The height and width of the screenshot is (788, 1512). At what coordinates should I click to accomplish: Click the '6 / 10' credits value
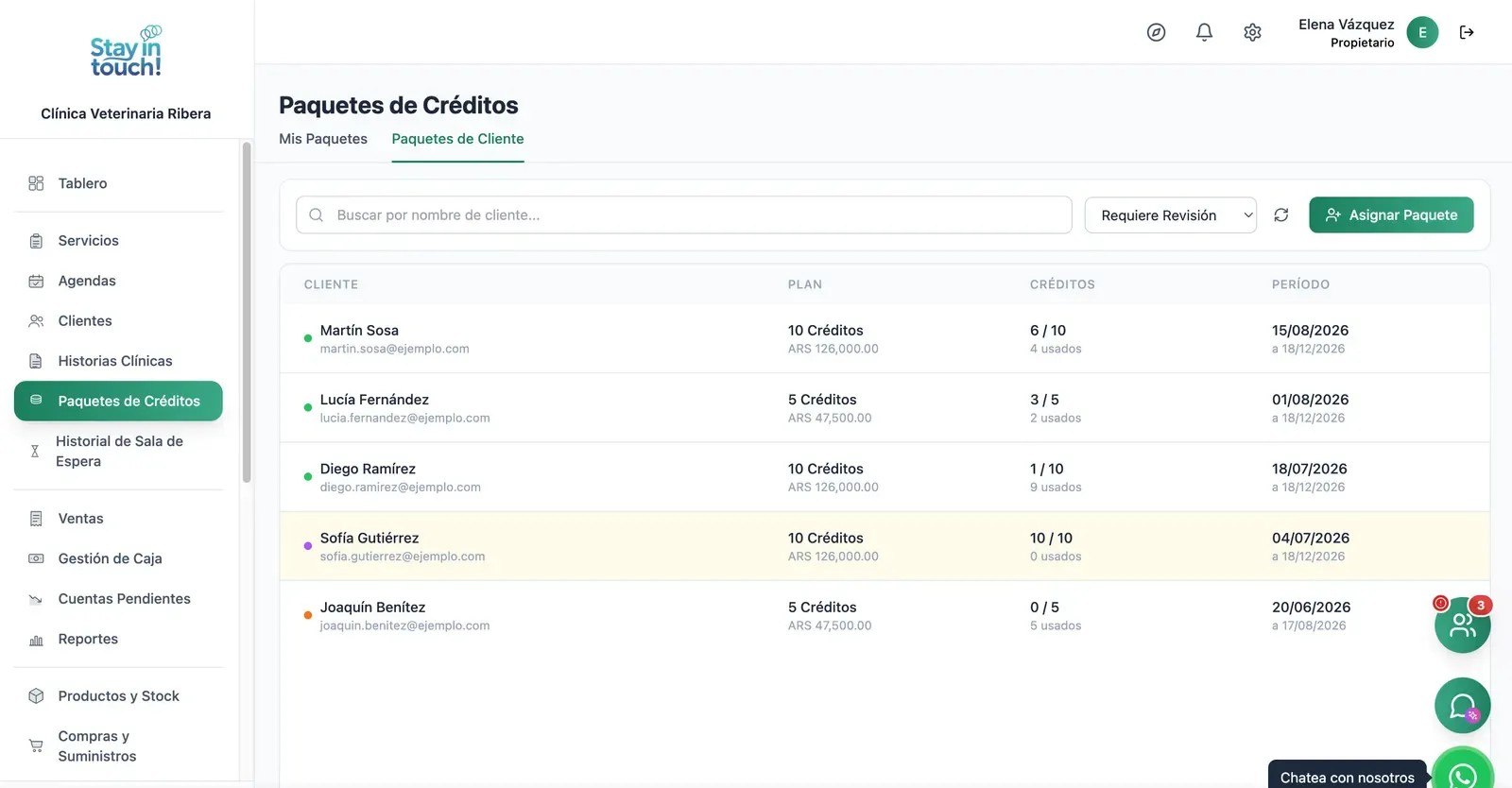coord(1048,331)
